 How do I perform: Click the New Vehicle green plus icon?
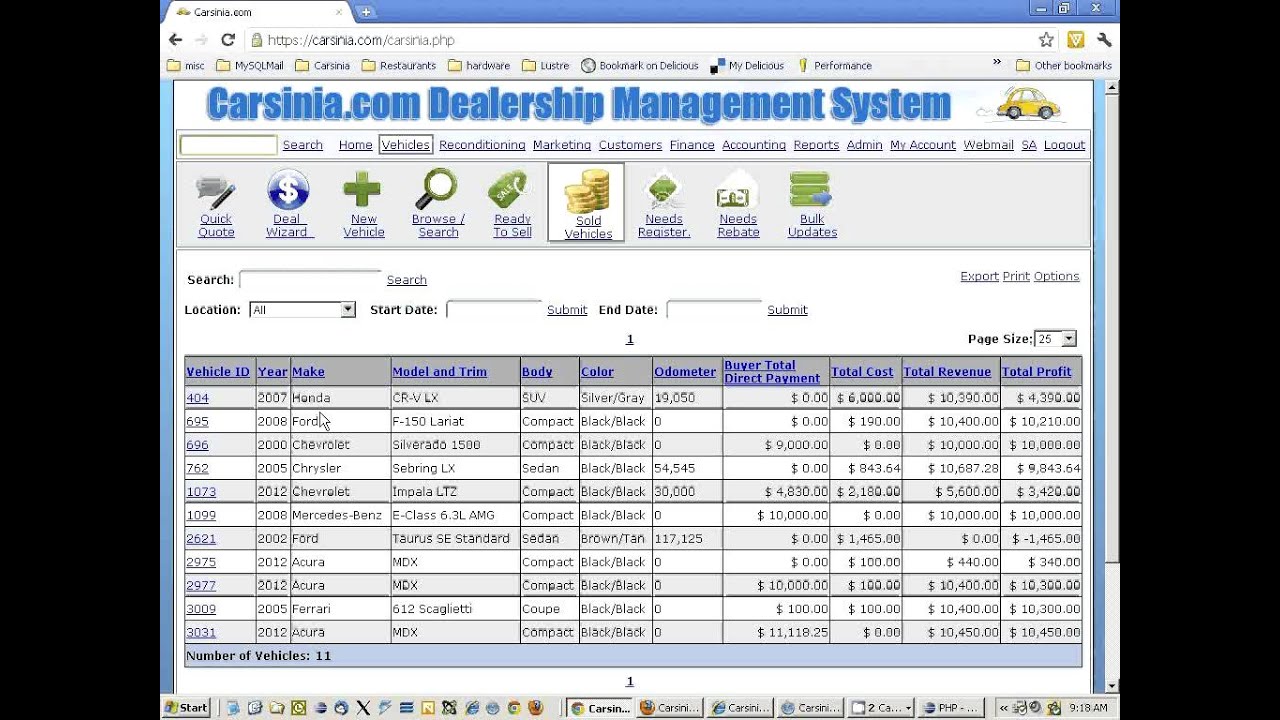(x=363, y=190)
